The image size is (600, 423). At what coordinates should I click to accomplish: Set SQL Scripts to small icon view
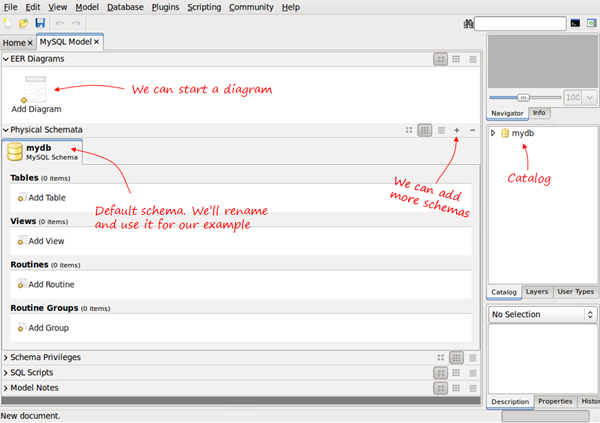456,373
